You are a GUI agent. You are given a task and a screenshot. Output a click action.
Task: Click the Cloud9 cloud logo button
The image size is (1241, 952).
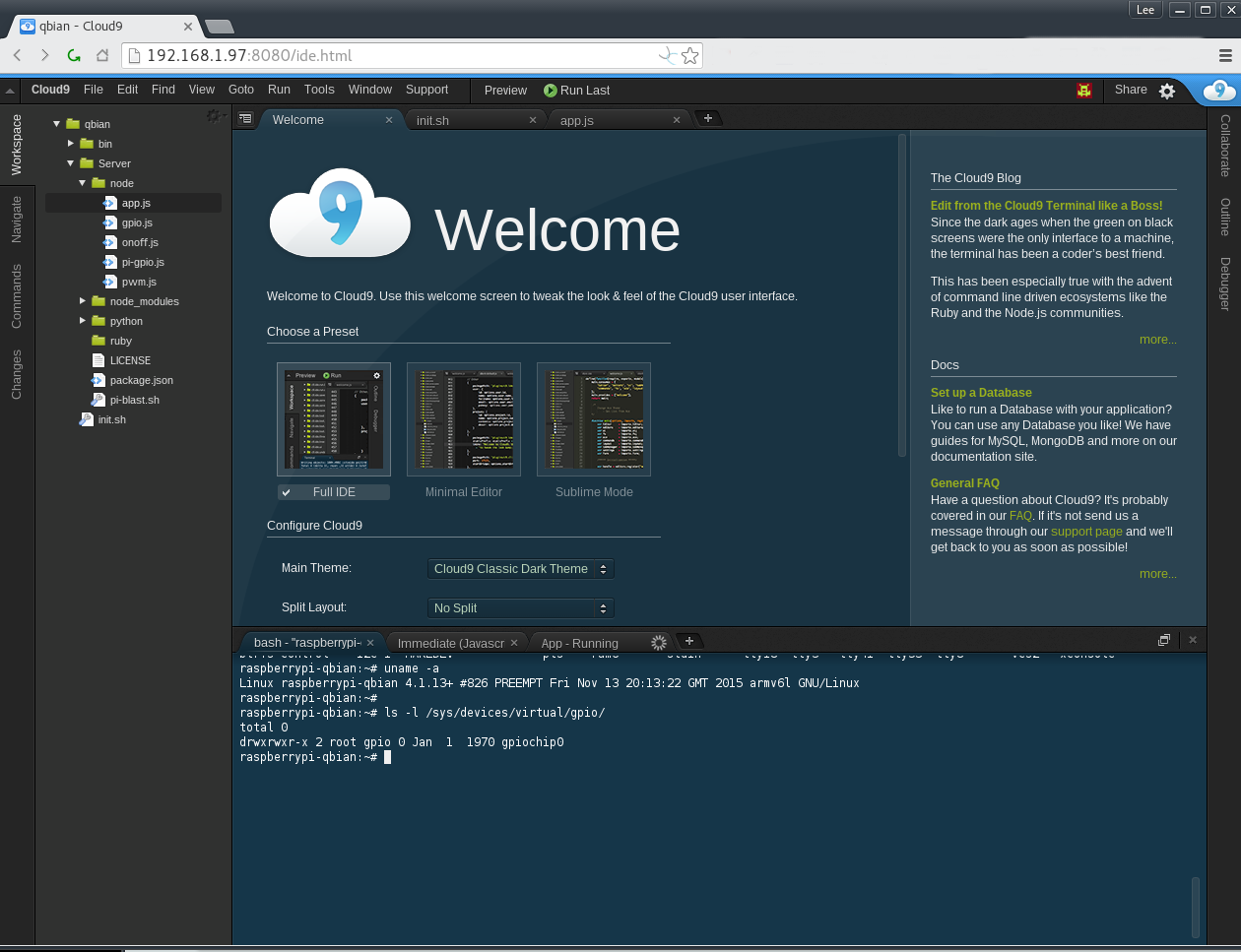point(1219,91)
